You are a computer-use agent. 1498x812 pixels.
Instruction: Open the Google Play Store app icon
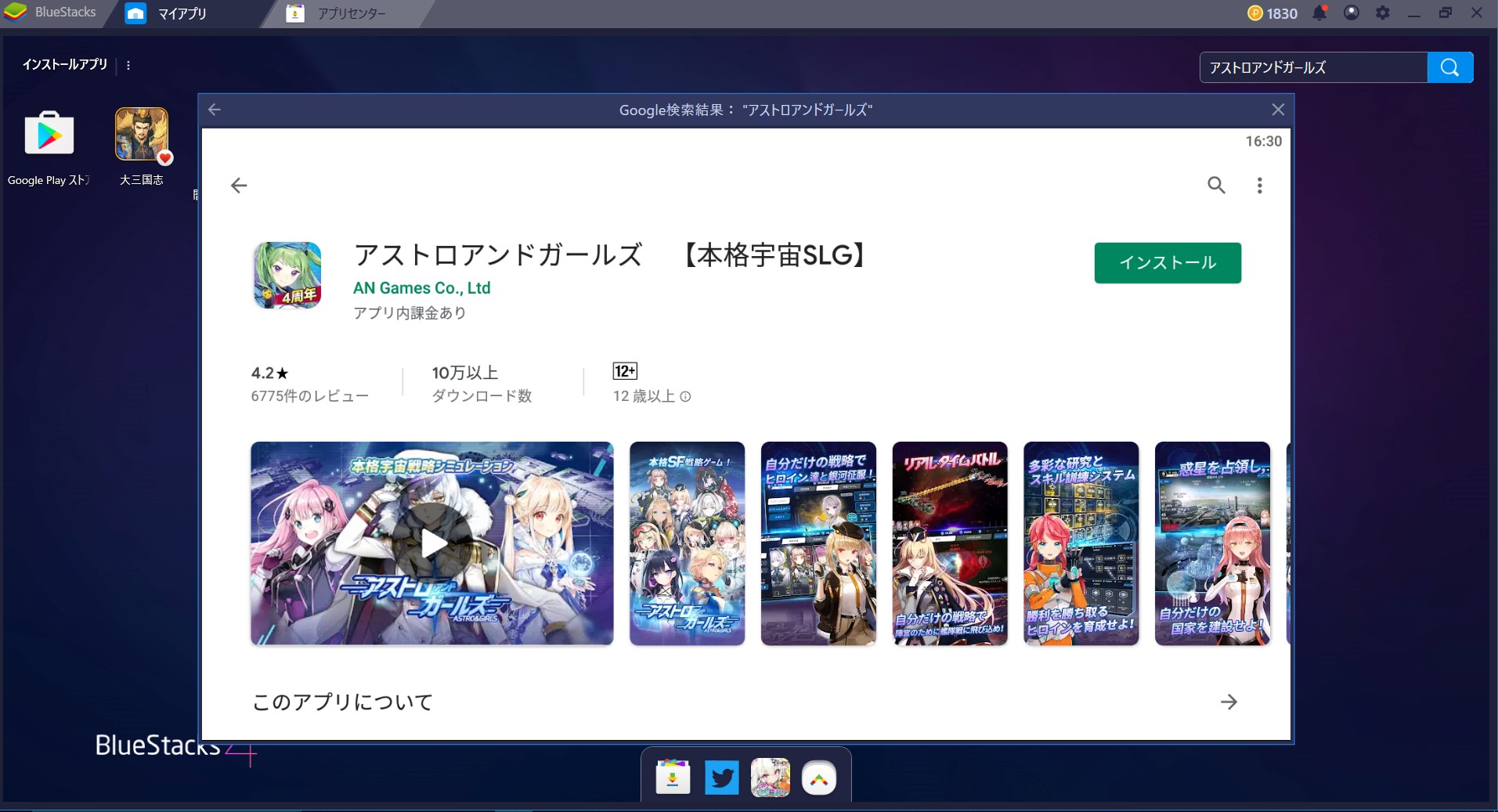coord(49,134)
